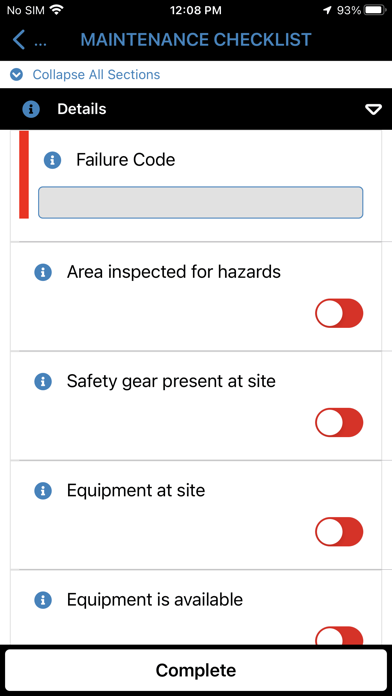
Task: Toggle Equipment at site switch
Action: point(339,532)
